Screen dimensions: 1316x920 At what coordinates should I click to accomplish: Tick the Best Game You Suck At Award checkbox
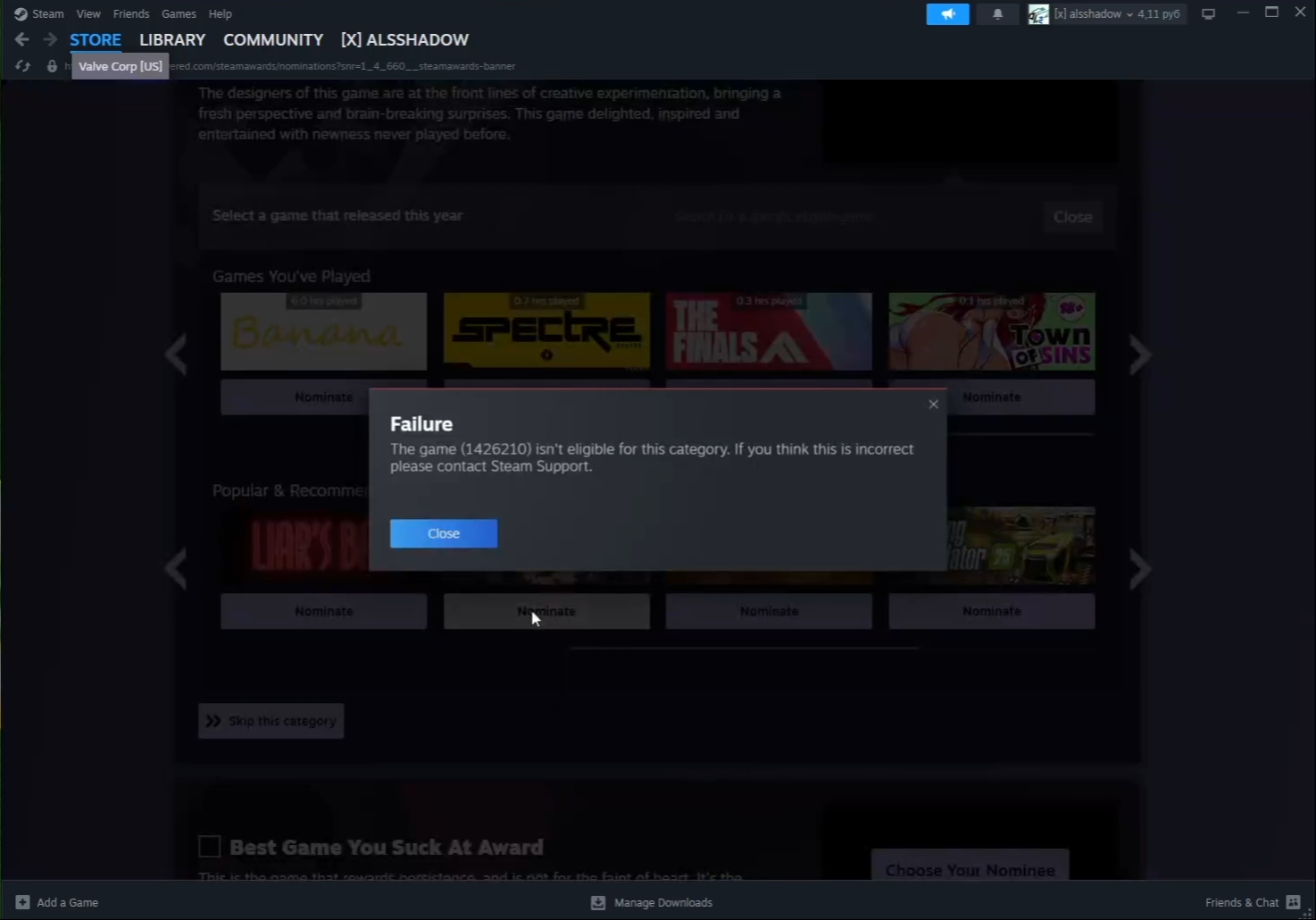[x=210, y=847]
